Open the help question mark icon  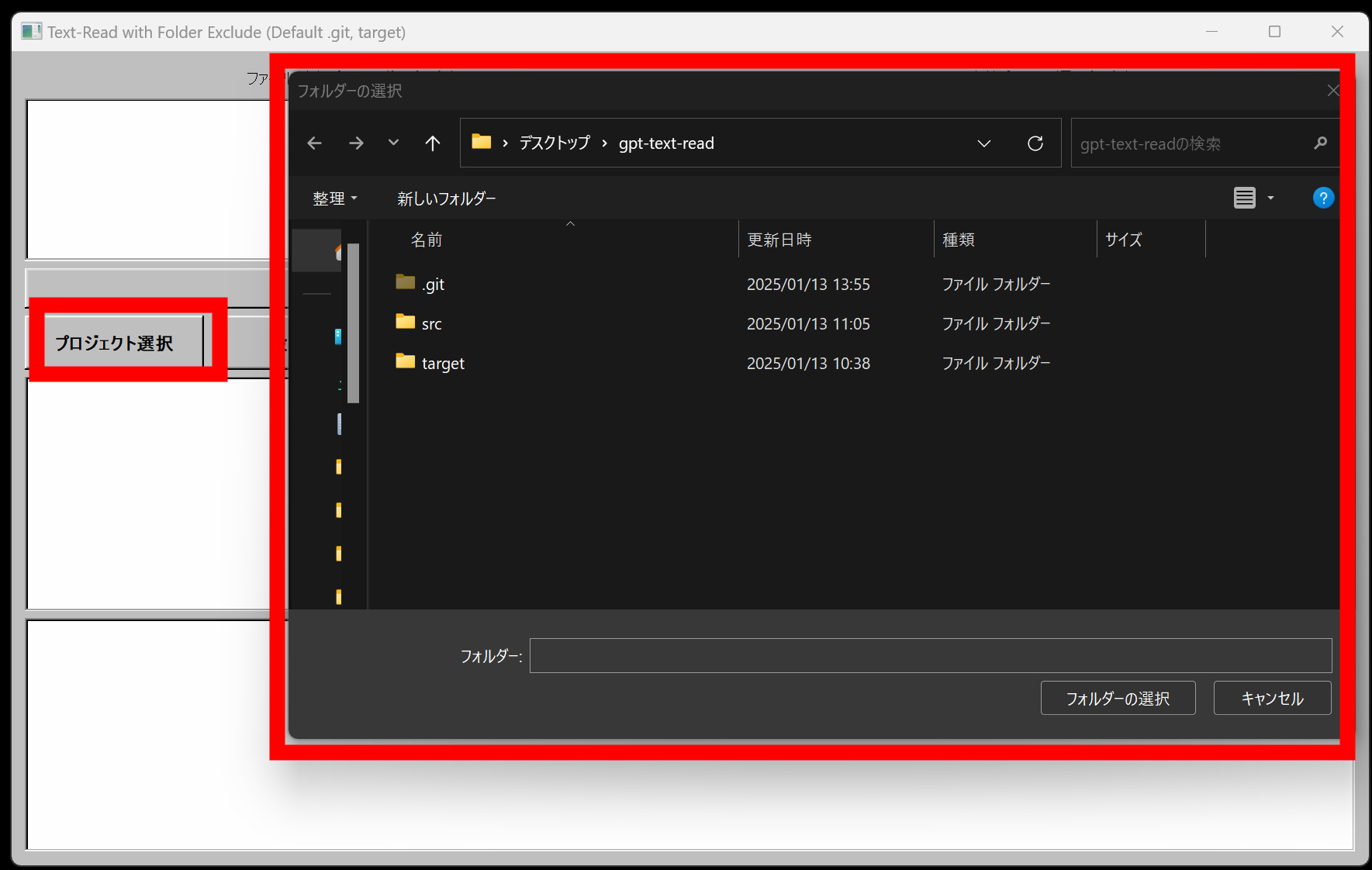click(x=1322, y=199)
